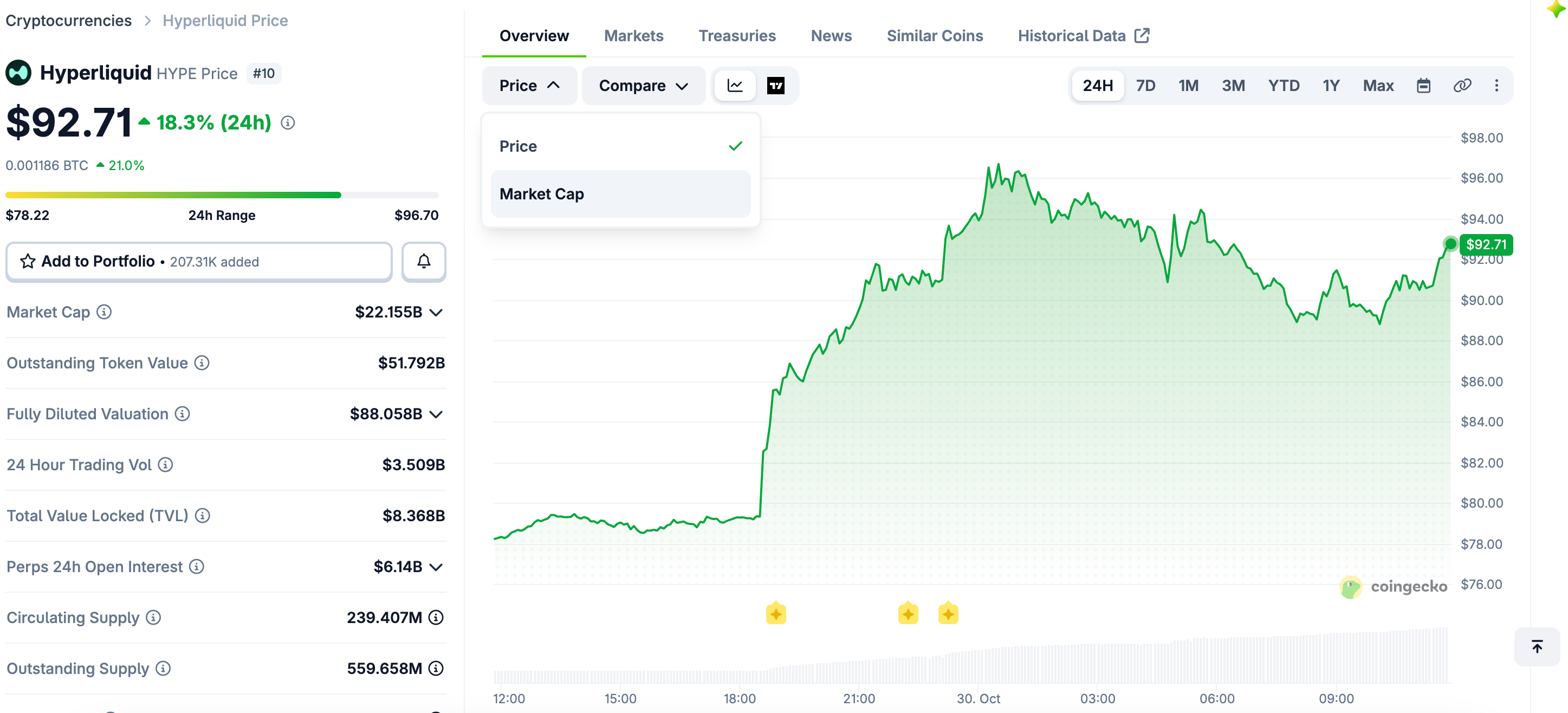Viewport: 1568px width, 713px height.
Task: Click the Perps 24h Open Interest info icon
Action: click(197, 566)
